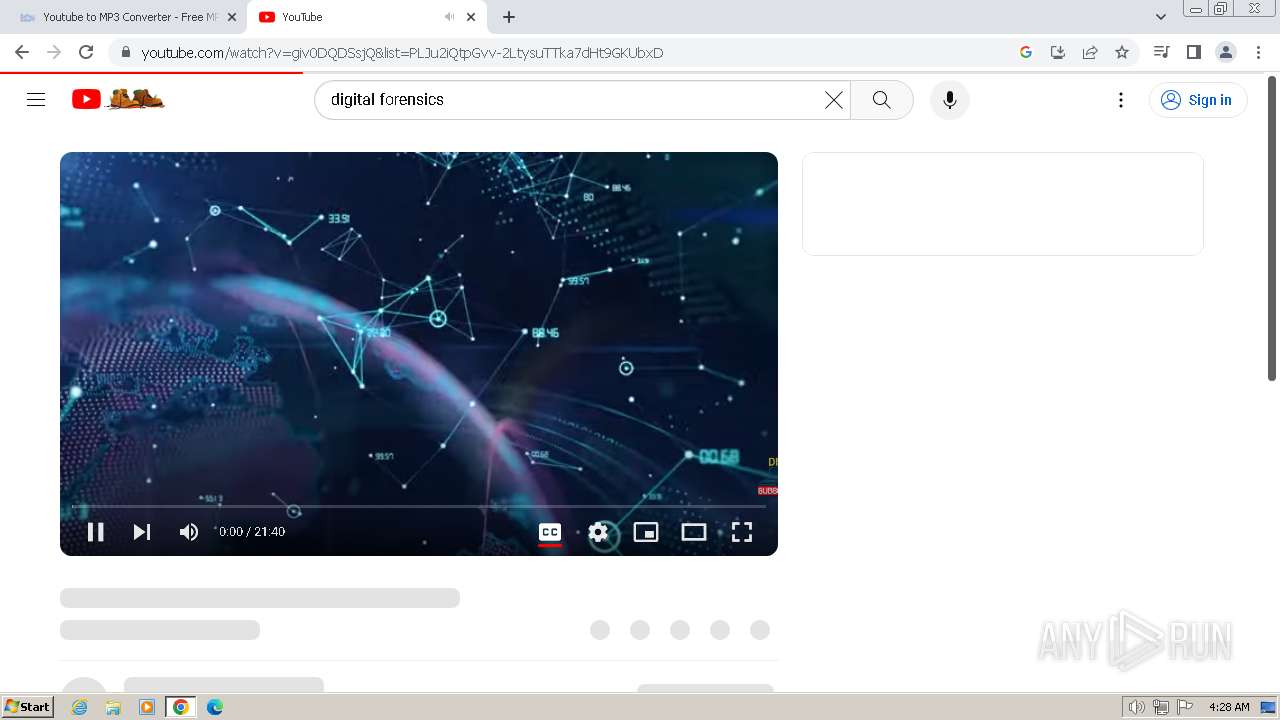
Task: Open Chrome's three-dot menu
Action: 1259,52
